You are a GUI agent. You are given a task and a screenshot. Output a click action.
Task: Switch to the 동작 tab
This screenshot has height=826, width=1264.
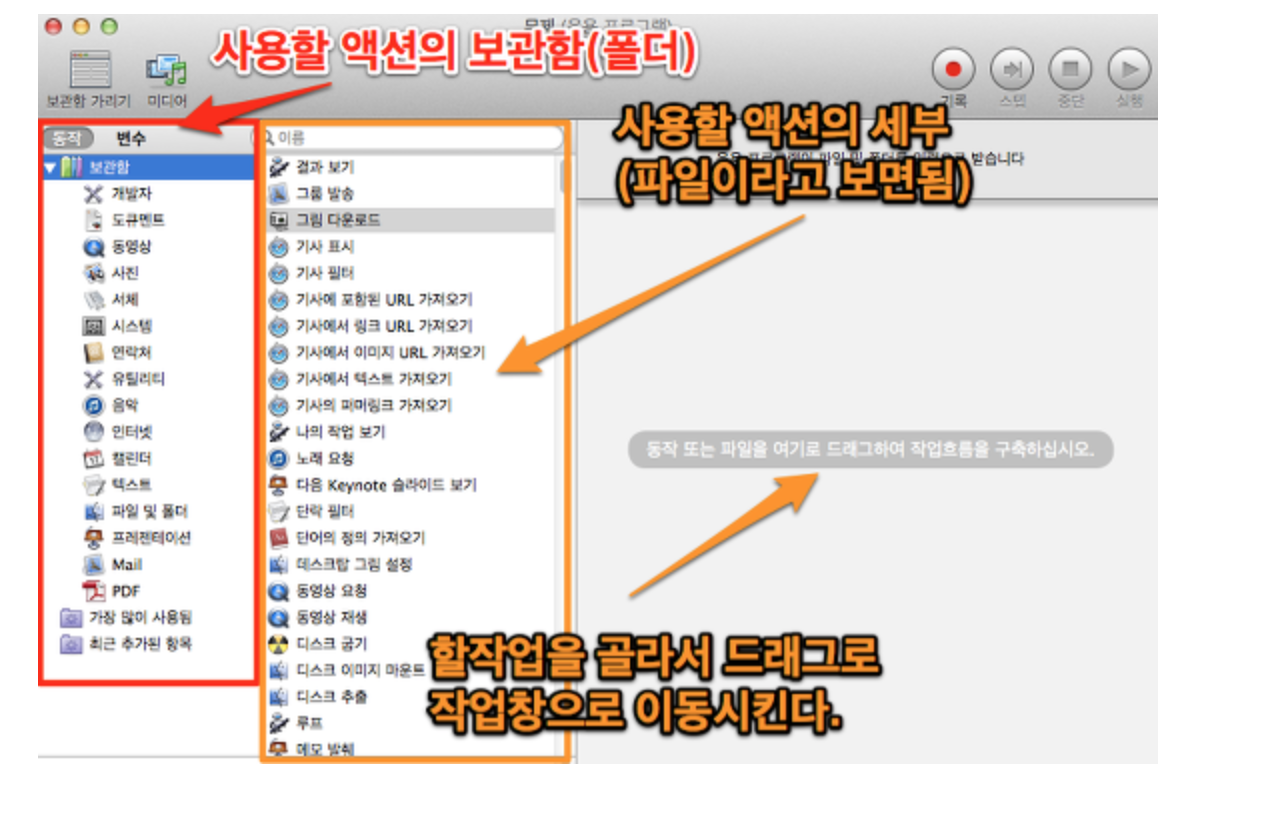coord(68,139)
